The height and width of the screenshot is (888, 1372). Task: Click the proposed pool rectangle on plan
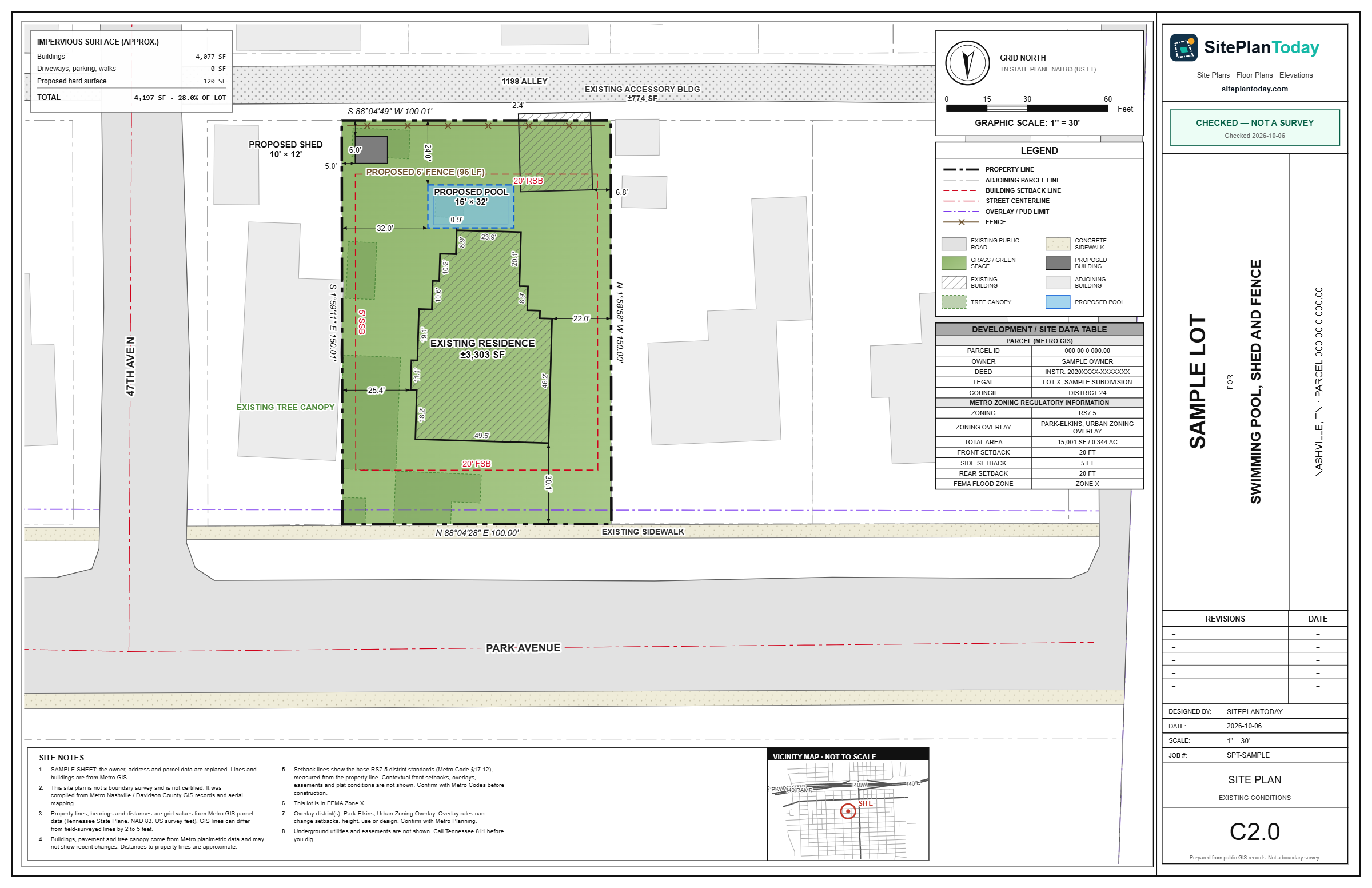click(x=470, y=206)
